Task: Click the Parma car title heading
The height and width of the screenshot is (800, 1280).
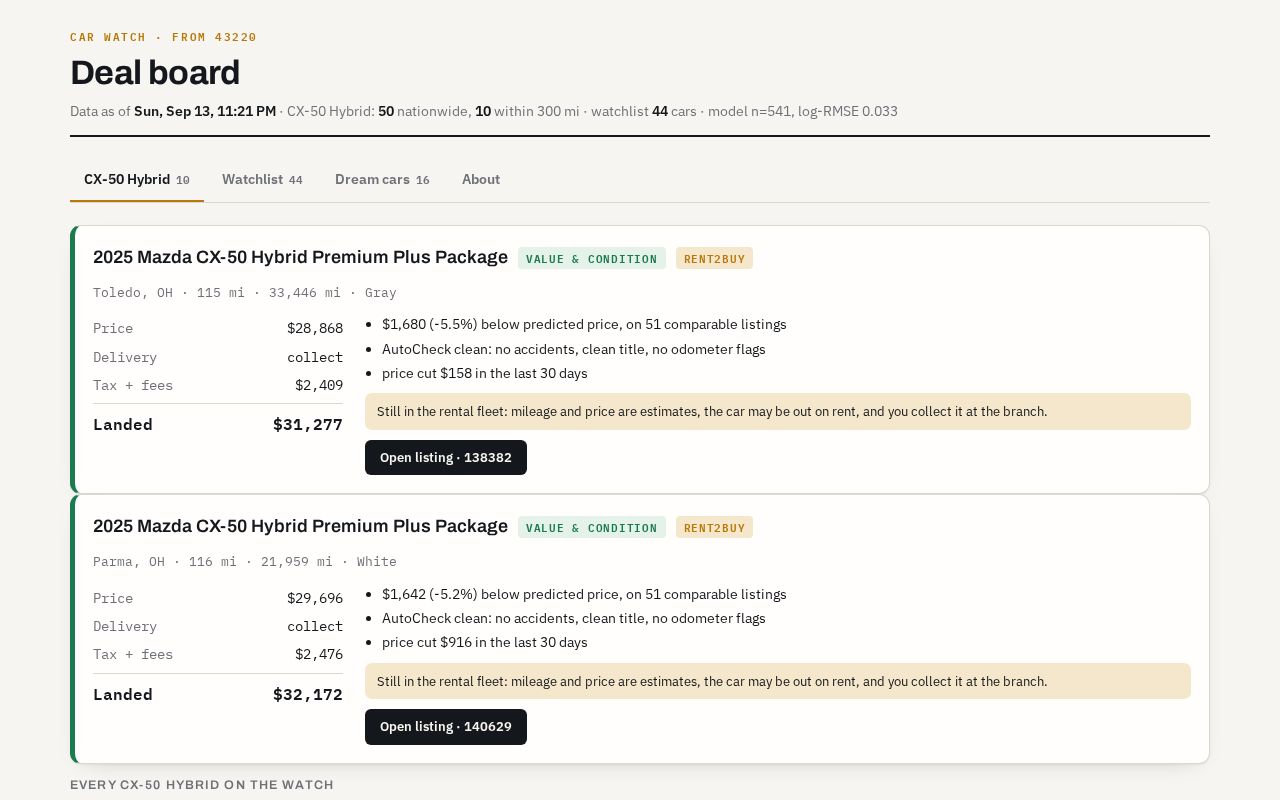Action: pos(300,527)
